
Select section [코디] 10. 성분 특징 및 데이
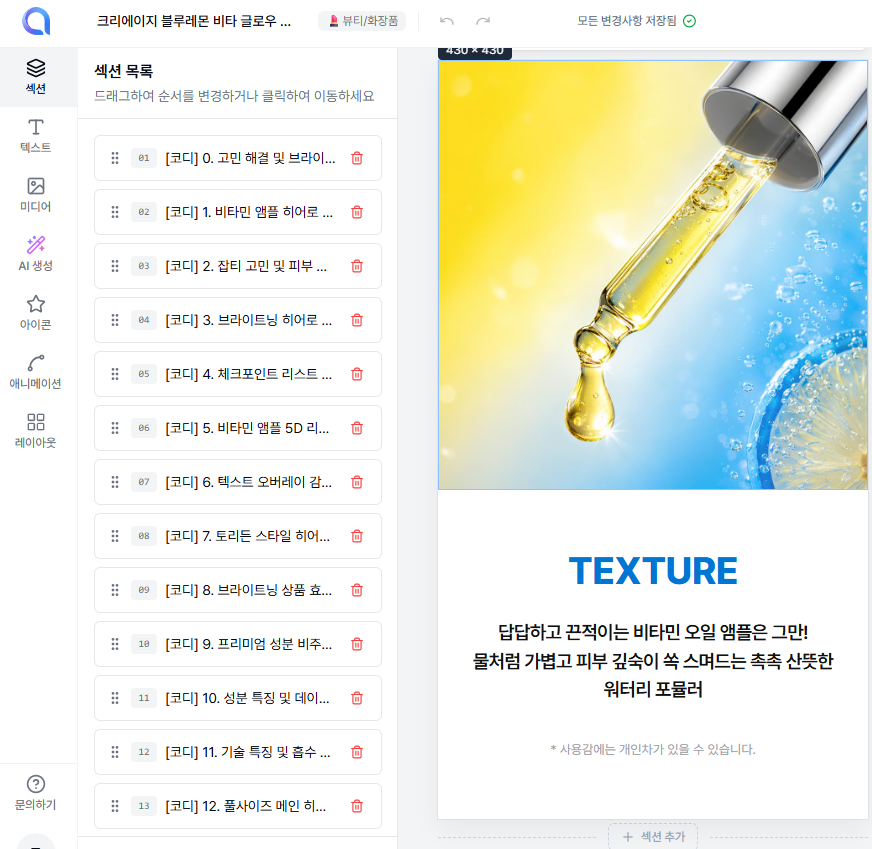pos(238,698)
